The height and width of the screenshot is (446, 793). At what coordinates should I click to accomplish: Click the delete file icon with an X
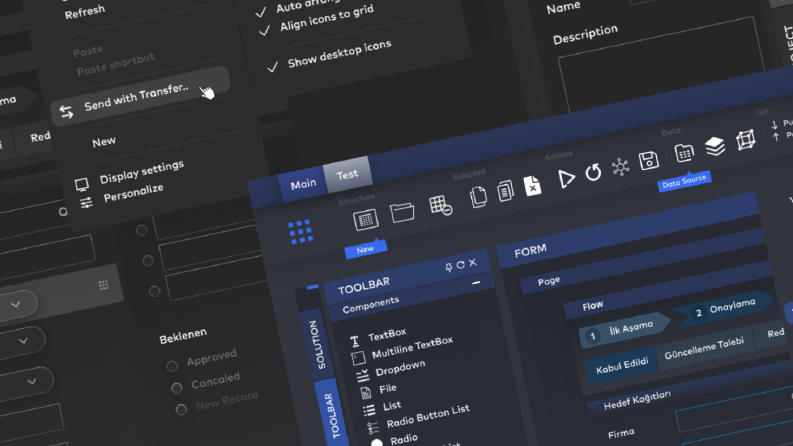point(532,186)
